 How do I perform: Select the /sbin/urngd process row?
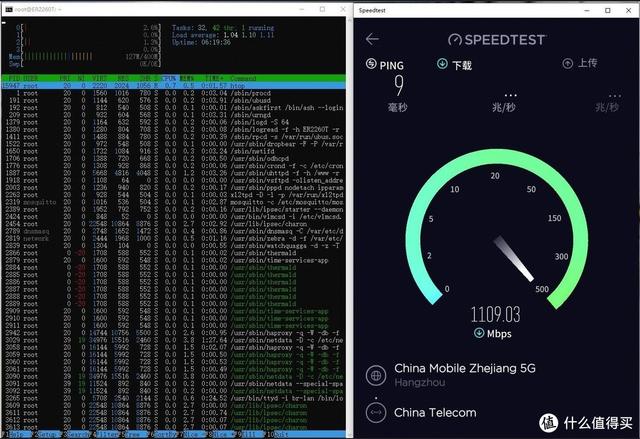[x=173, y=115]
